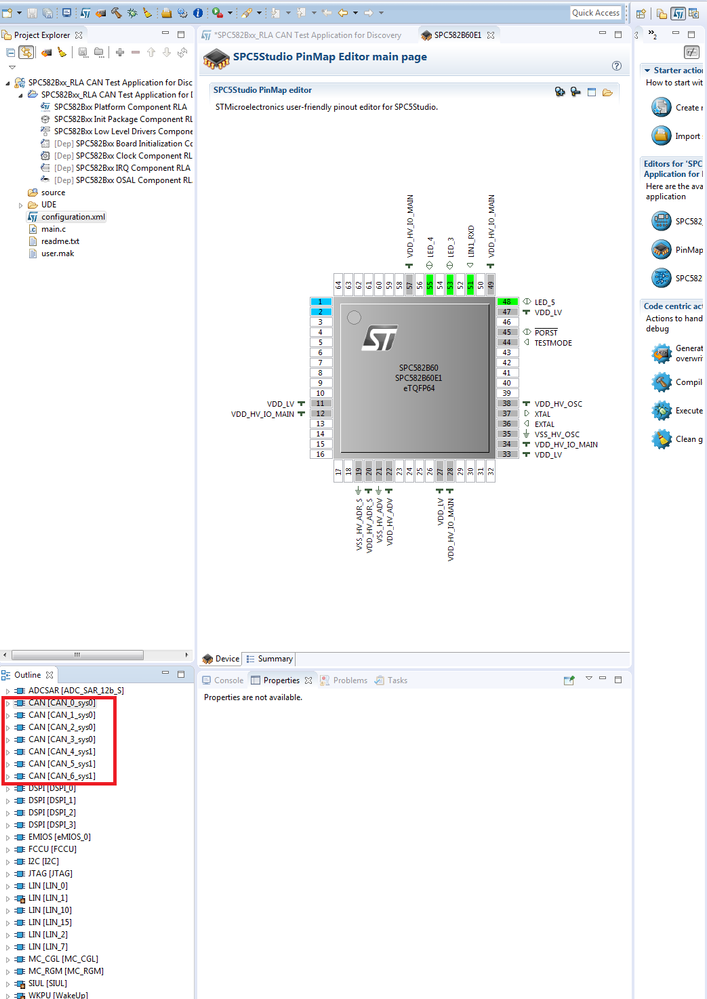Expand the CAN [CAN_0_sys0] outline node
The image size is (707, 999).
8,703
